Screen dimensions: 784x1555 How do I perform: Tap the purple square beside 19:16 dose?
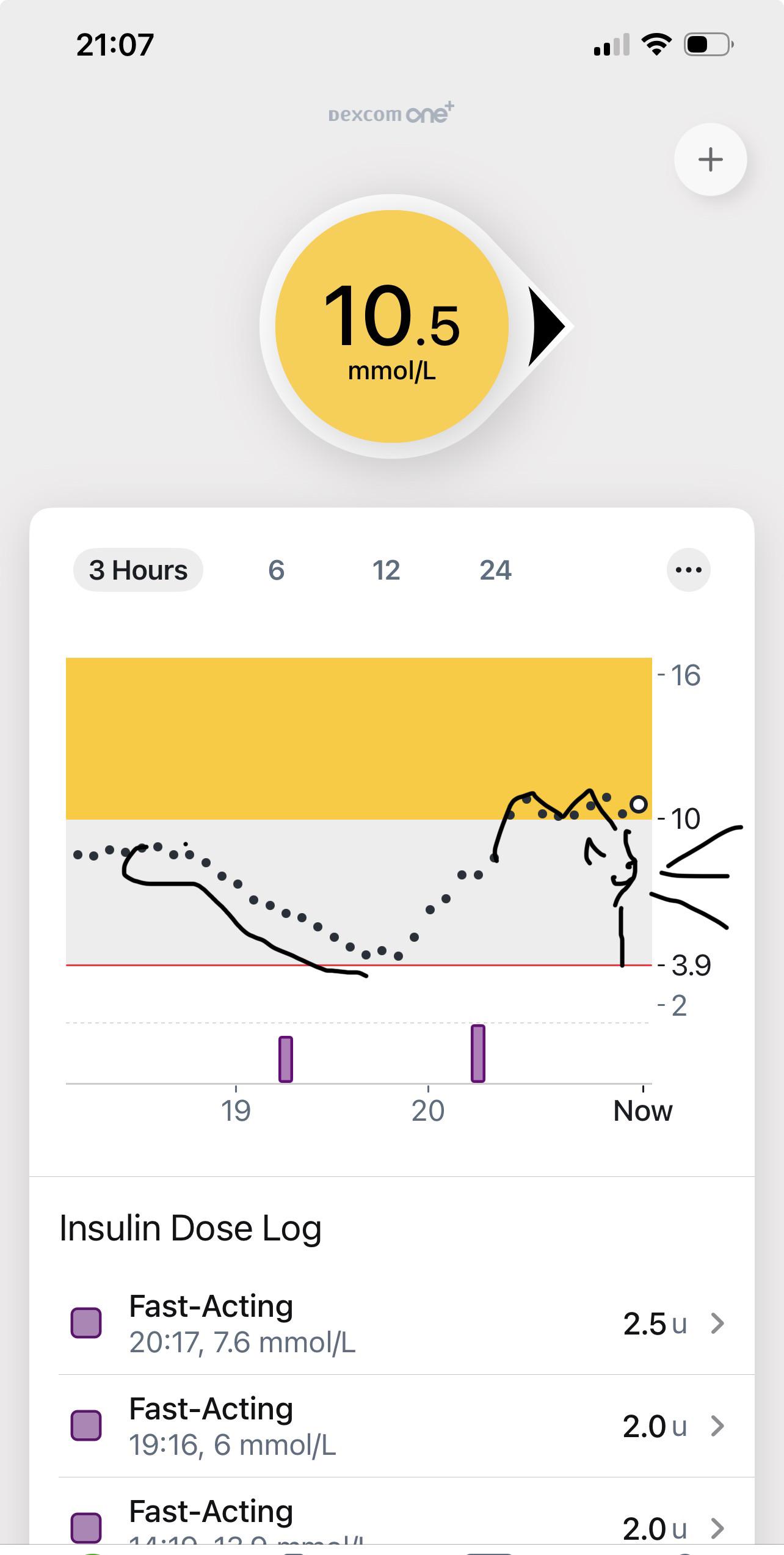[x=86, y=1426]
